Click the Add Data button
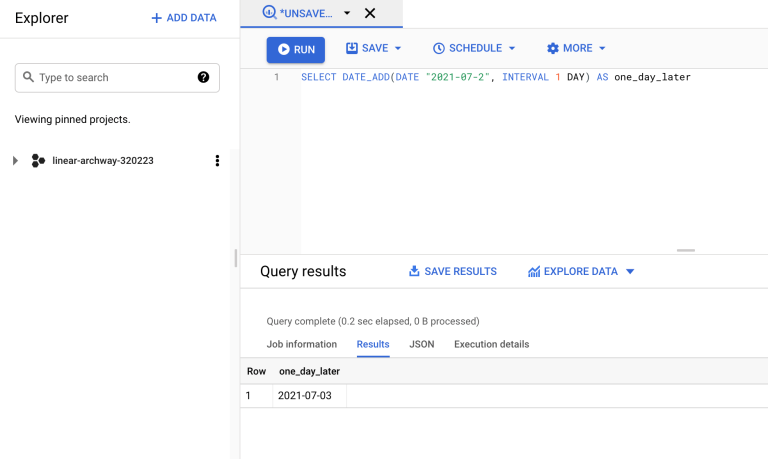The height and width of the screenshot is (459, 768). 183,18
